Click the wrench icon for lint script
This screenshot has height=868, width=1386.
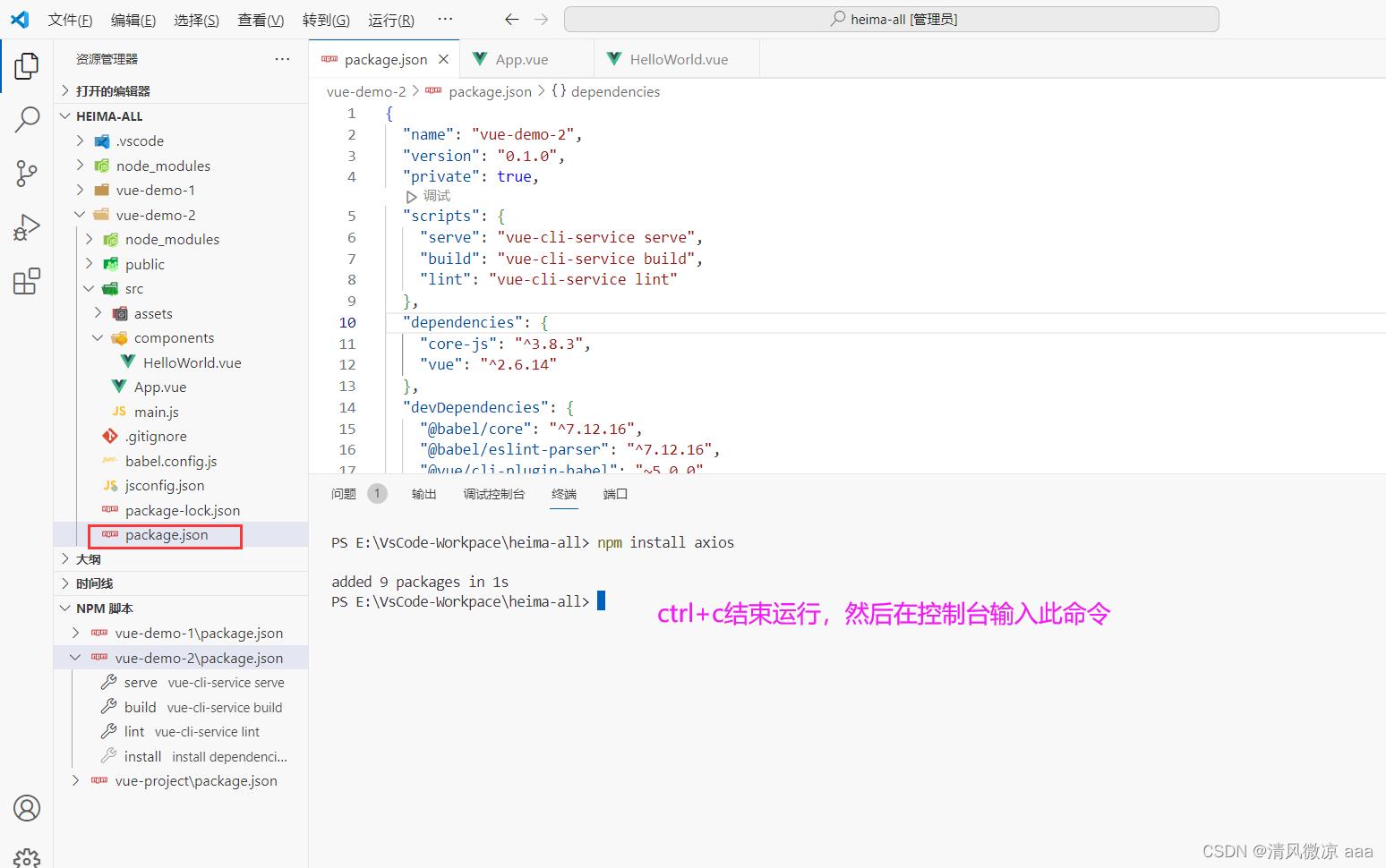(x=109, y=731)
